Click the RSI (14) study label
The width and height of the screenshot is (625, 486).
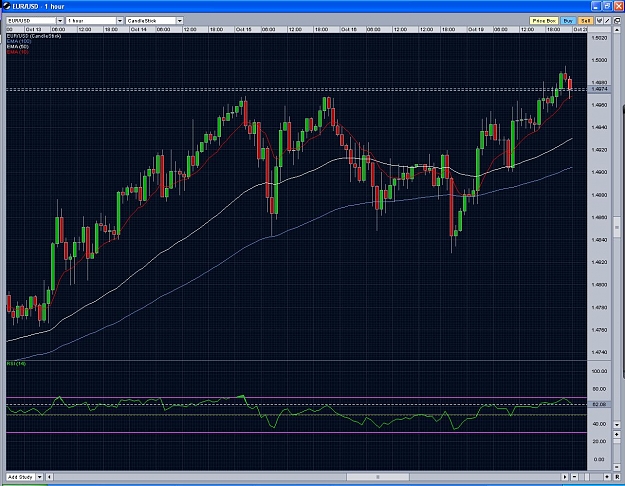(x=17, y=364)
